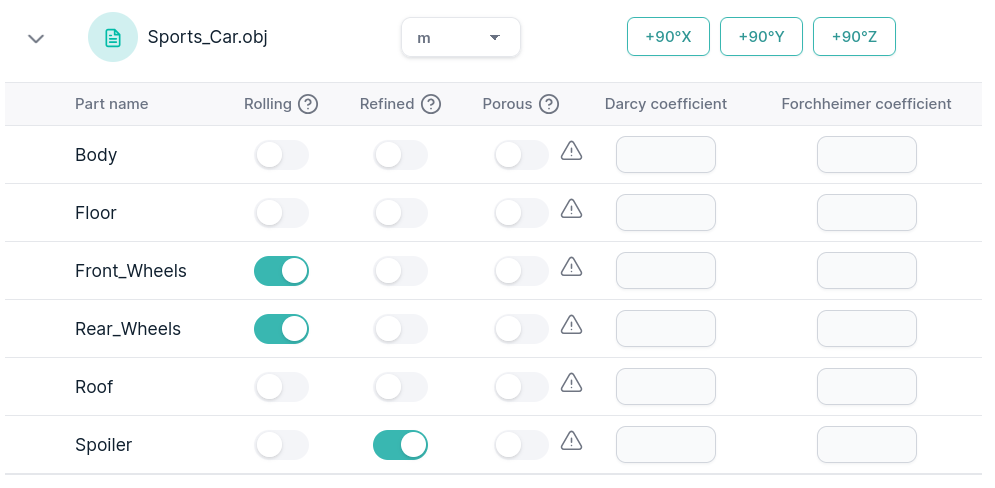Collapse the Sports_Car.obj section chevron
Viewport: 995px width, 488px height.
pos(36,38)
